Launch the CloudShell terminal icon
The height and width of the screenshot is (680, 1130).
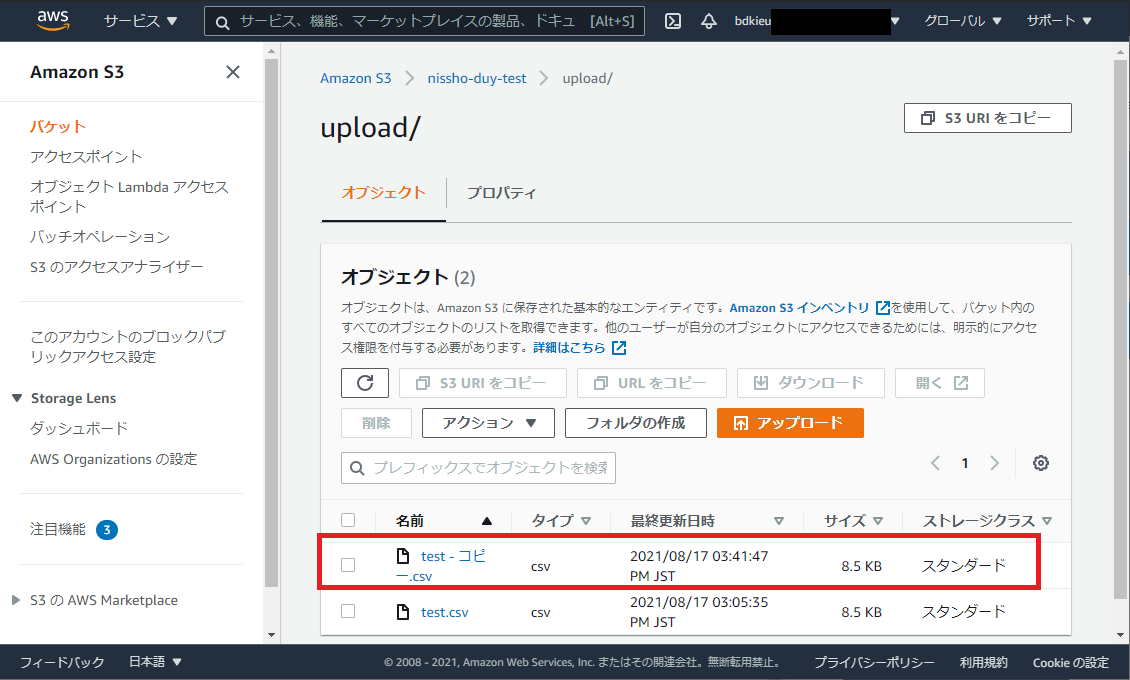[x=672, y=21]
